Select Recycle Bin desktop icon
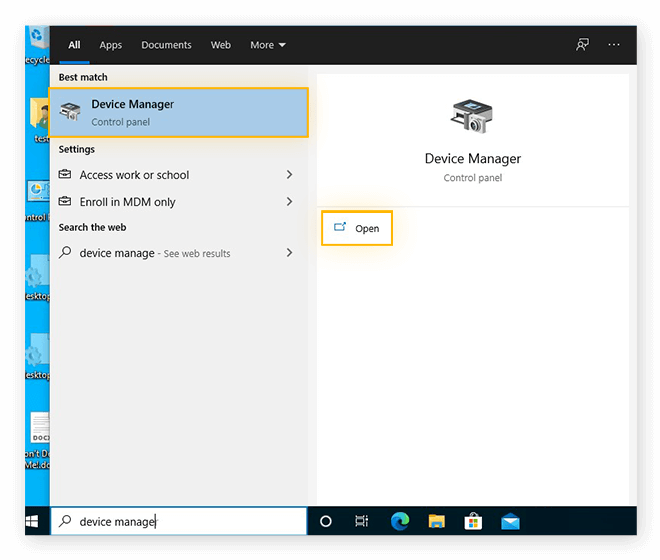Viewport: 660px width, 560px height. [x=37, y=45]
